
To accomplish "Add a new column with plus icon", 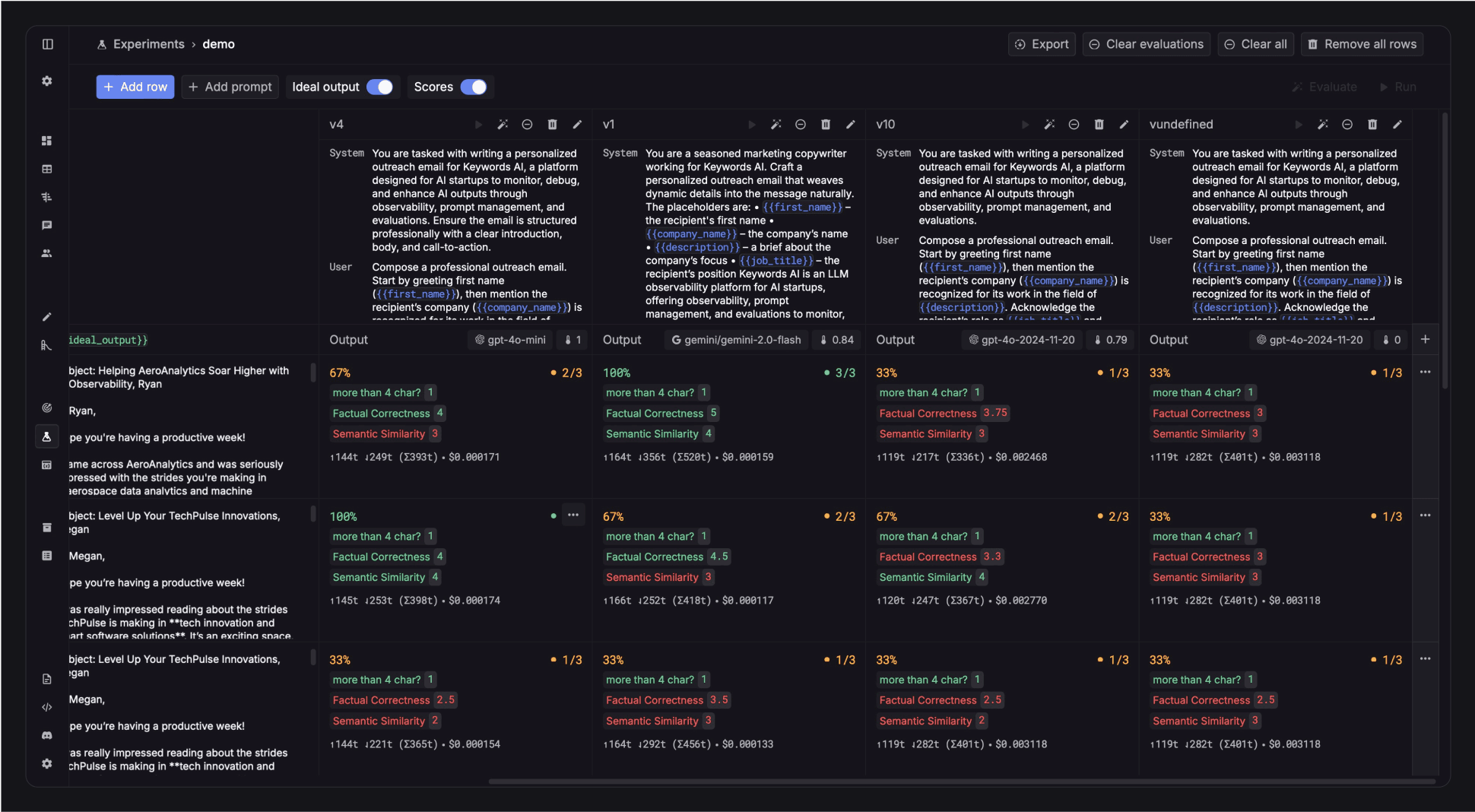I will 1426,340.
